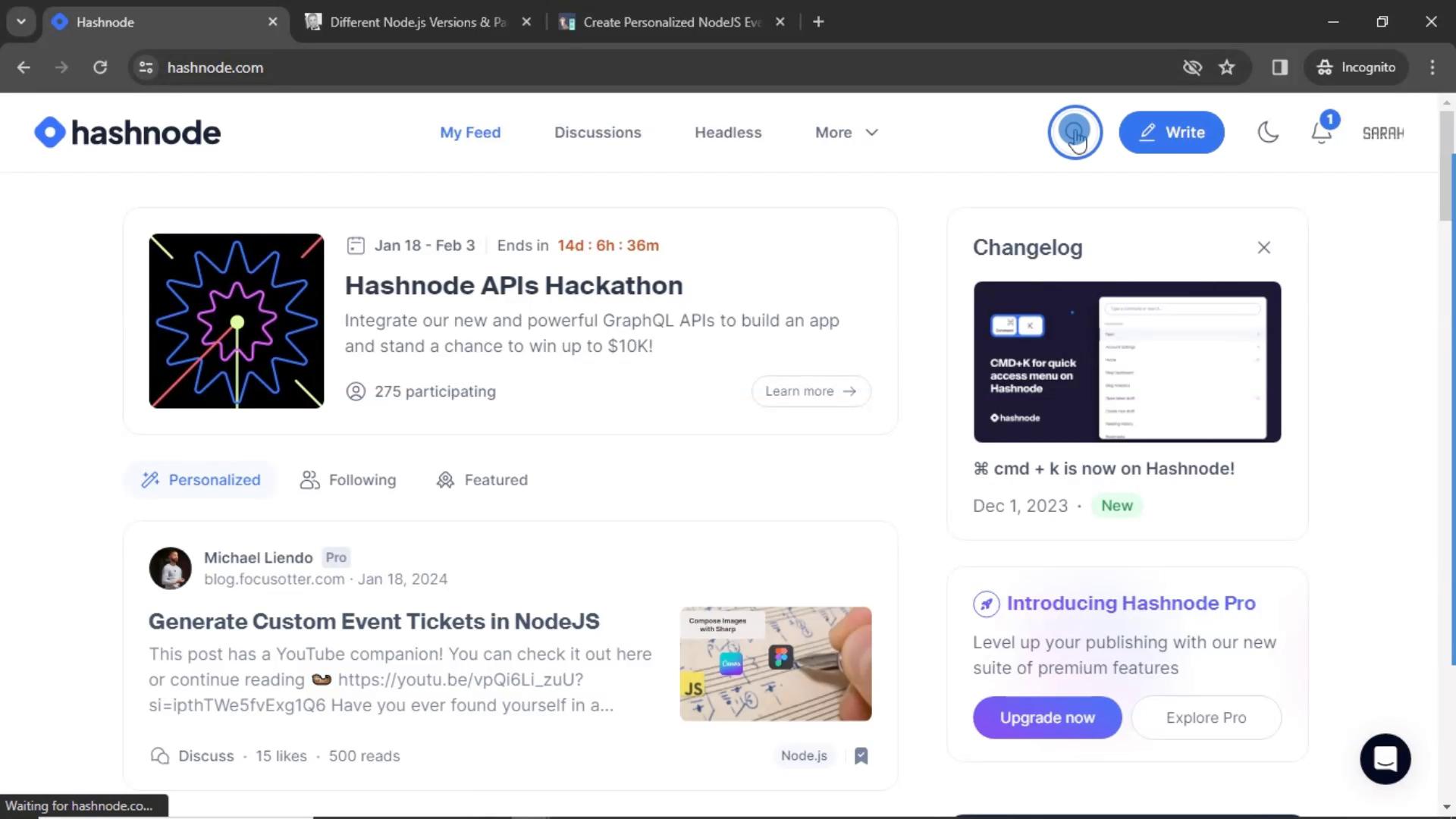Click the Hashnode Pro rocket icon
This screenshot has width=1456, height=819.
coord(986,602)
